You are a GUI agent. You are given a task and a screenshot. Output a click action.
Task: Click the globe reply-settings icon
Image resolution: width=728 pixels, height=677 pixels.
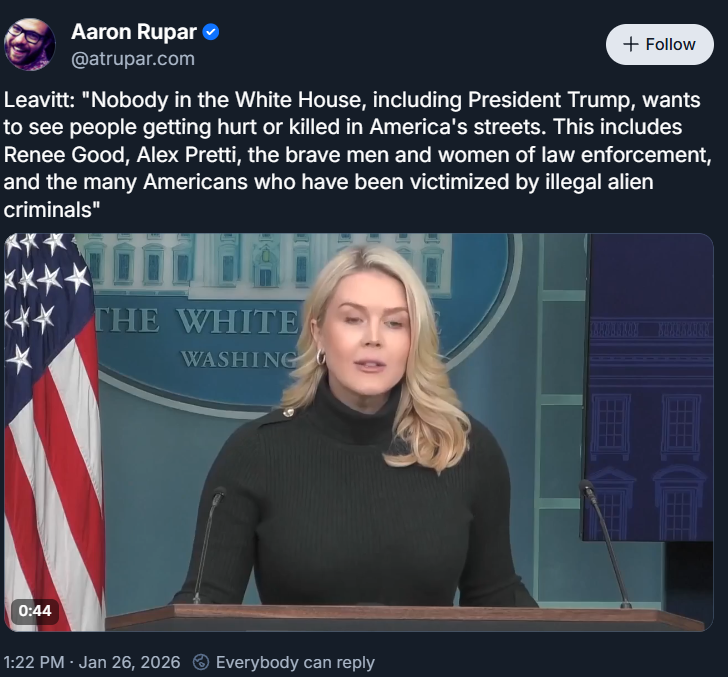click(x=201, y=662)
